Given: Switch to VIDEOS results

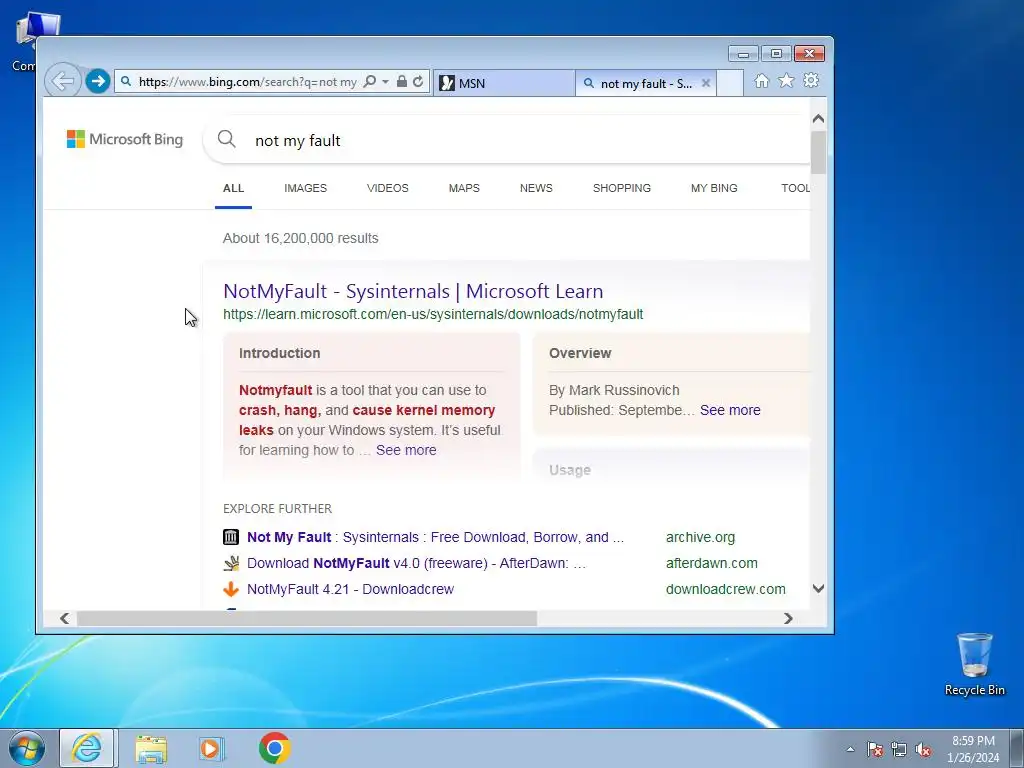Looking at the screenshot, I should 388,188.
